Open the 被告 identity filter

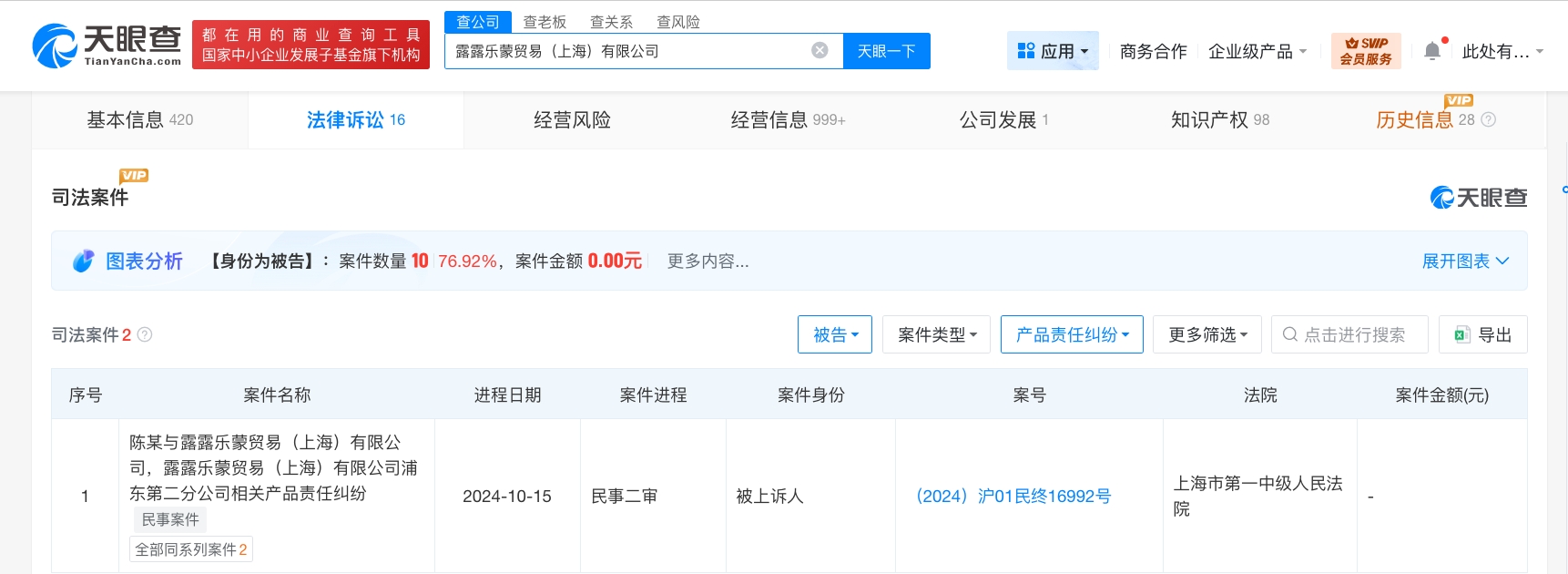834,334
